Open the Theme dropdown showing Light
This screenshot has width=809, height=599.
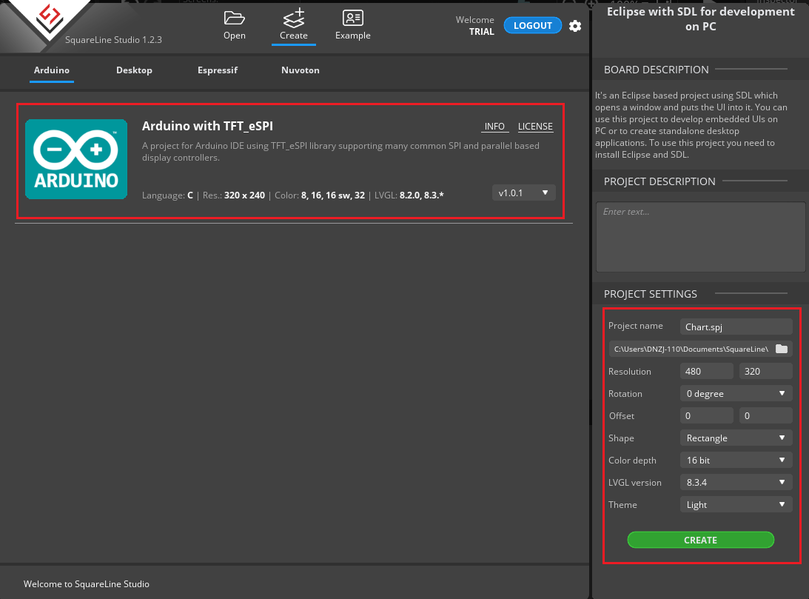(736, 505)
